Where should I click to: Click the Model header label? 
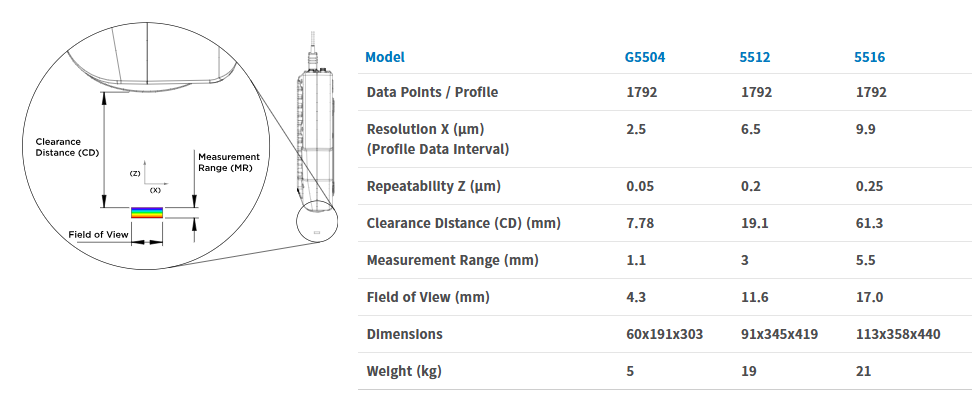click(x=385, y=57)
